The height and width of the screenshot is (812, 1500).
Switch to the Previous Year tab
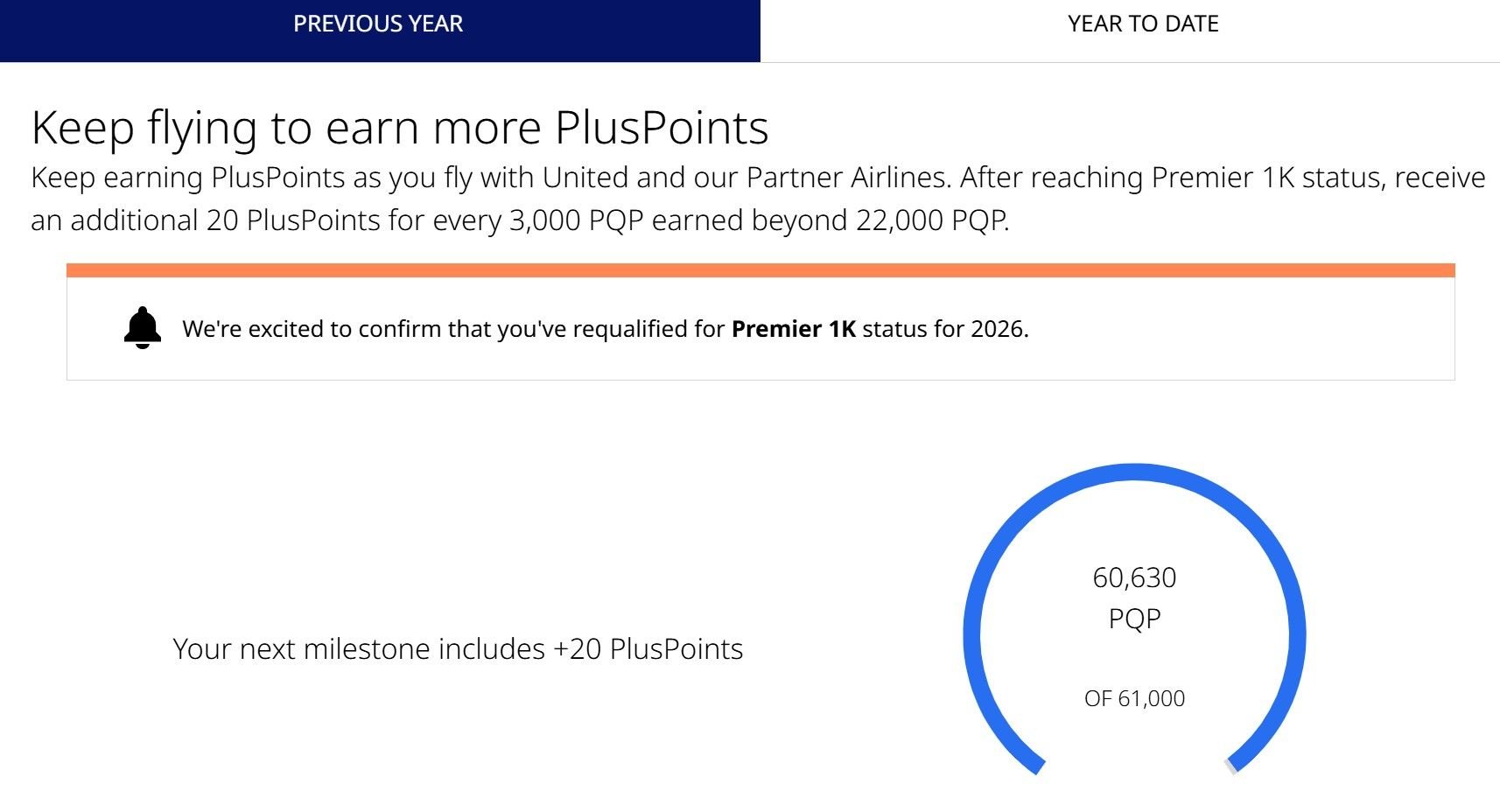tap(378, 24)
